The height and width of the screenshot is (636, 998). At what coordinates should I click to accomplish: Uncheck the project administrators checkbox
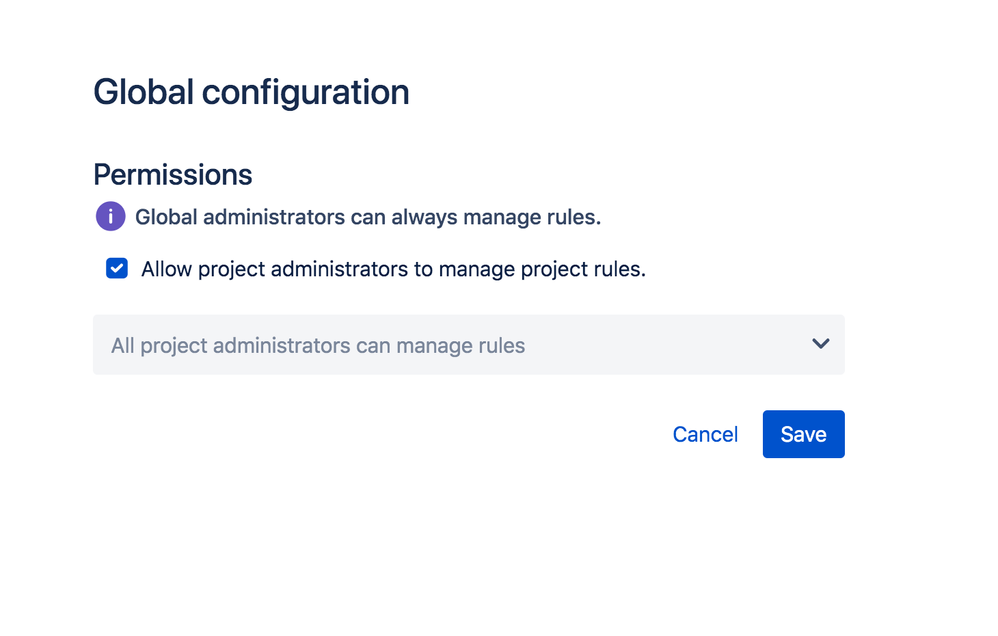pos(117,268)
